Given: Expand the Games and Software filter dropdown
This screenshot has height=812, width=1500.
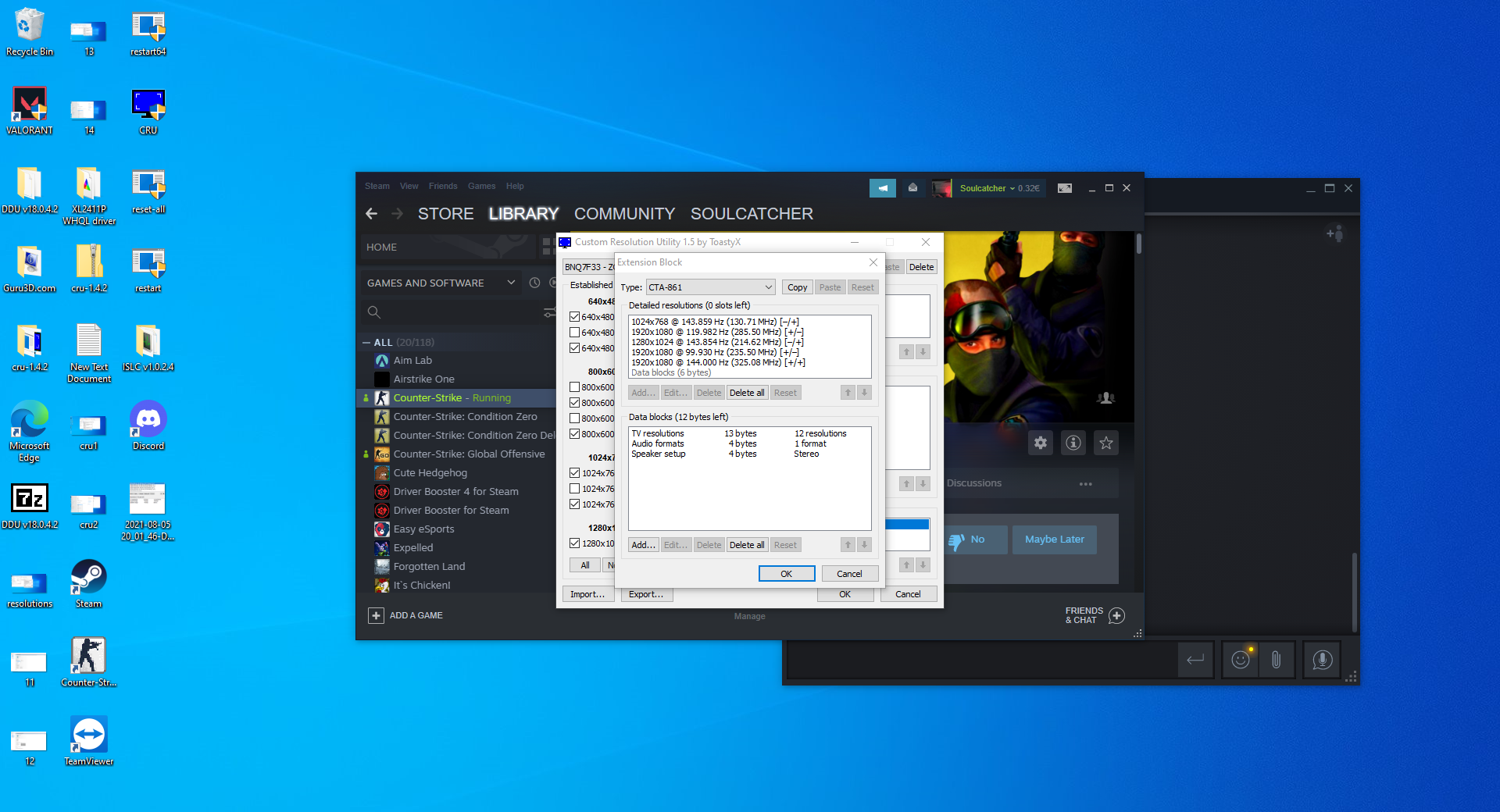Looking at the screenshot, I should coord(511,283).
